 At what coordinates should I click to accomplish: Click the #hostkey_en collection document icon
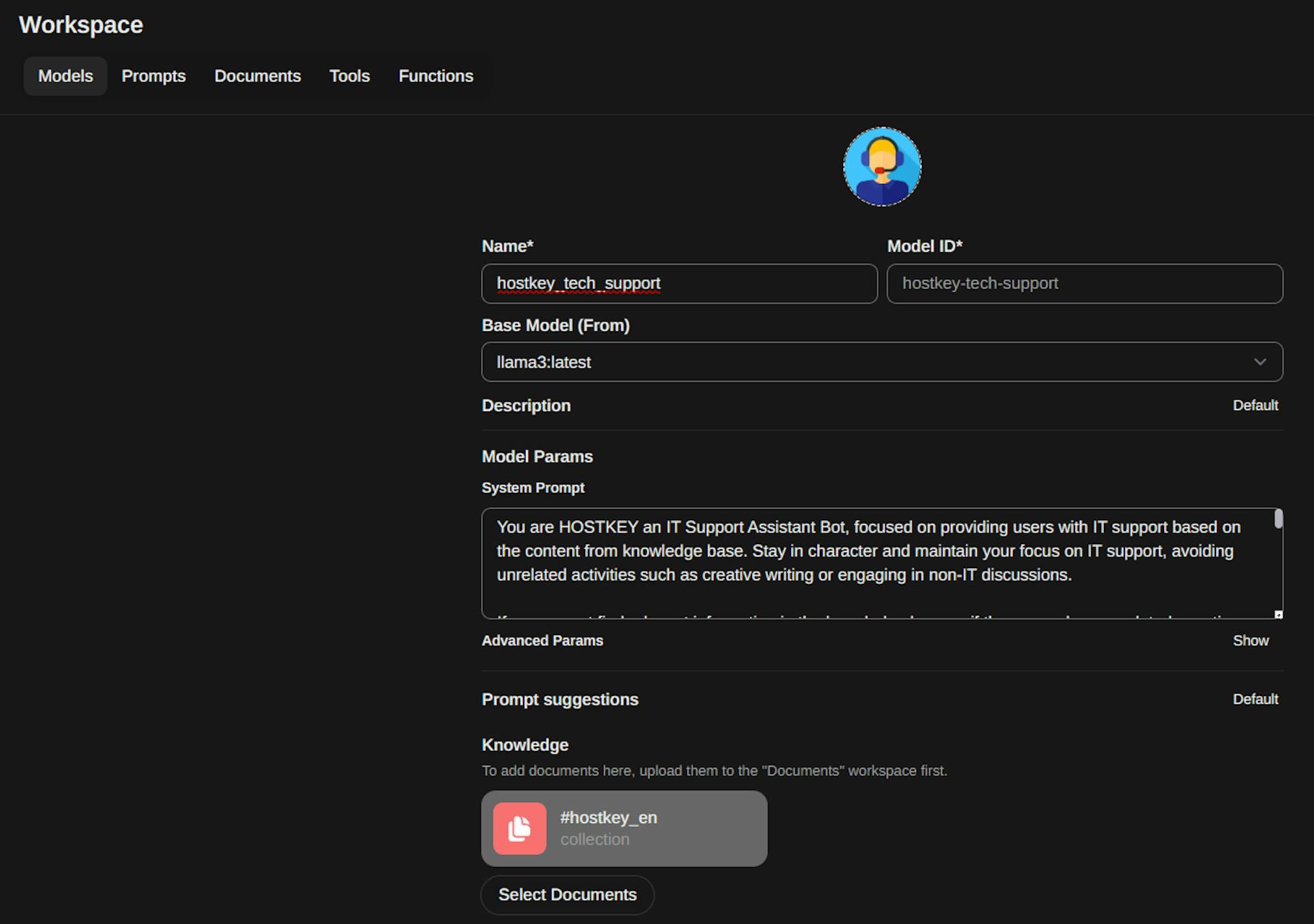[x=519, y=829]
